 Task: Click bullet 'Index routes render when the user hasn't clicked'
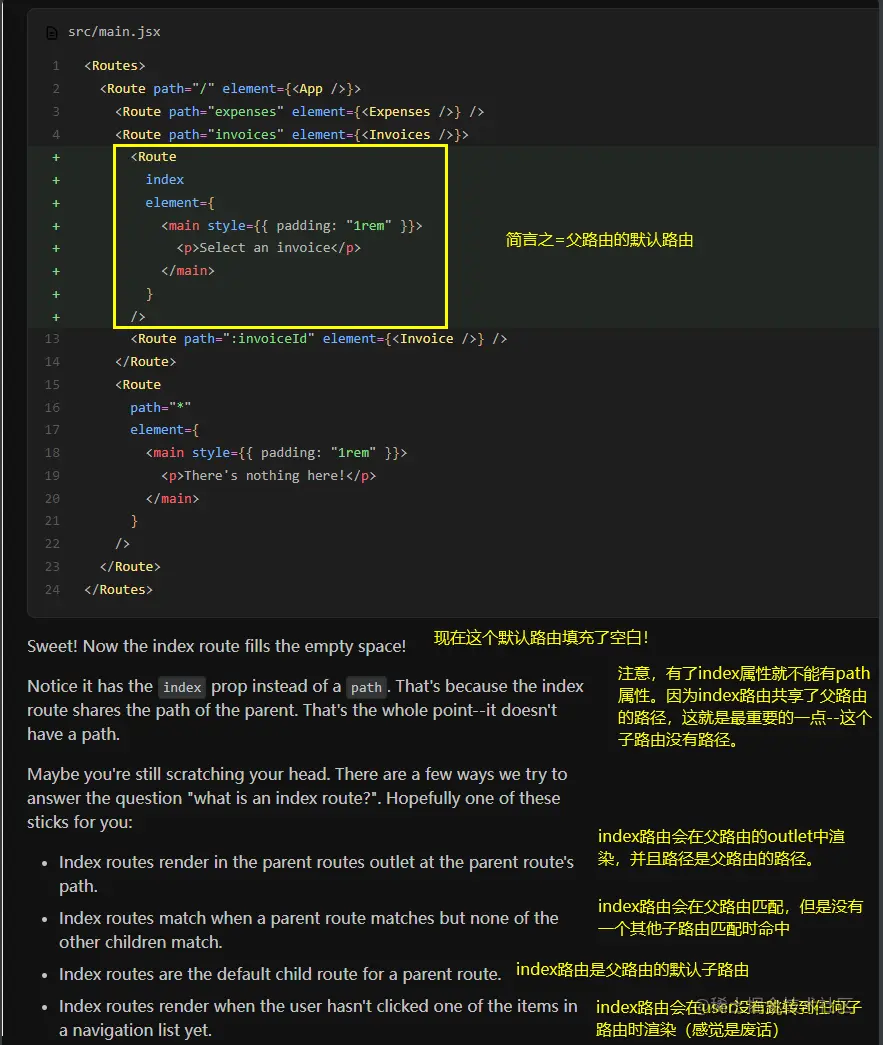click(318, 1018)
